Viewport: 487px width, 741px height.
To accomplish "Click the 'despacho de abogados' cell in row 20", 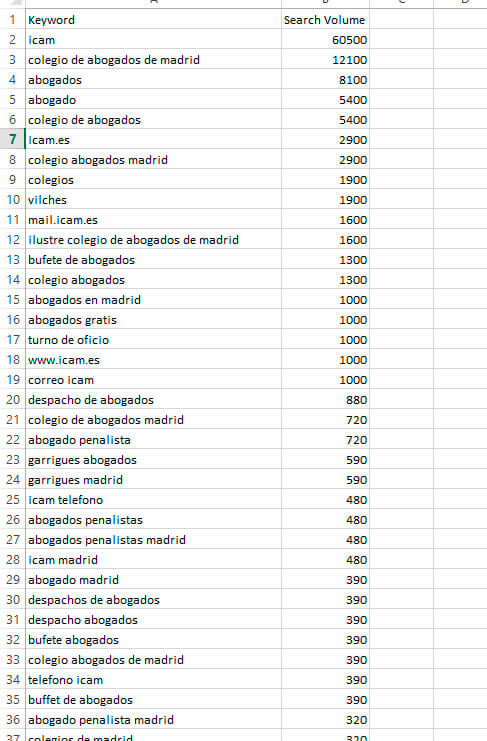I will pyautogui.click(x=153, y=400).
